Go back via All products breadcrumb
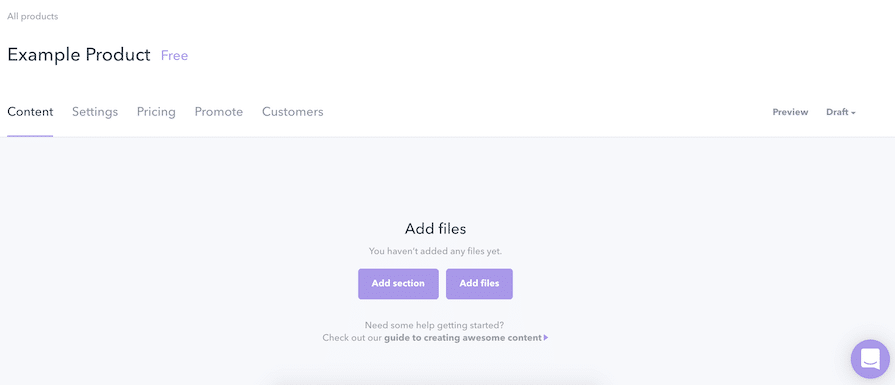Screen dimensions: 895x385 point(33,17)
